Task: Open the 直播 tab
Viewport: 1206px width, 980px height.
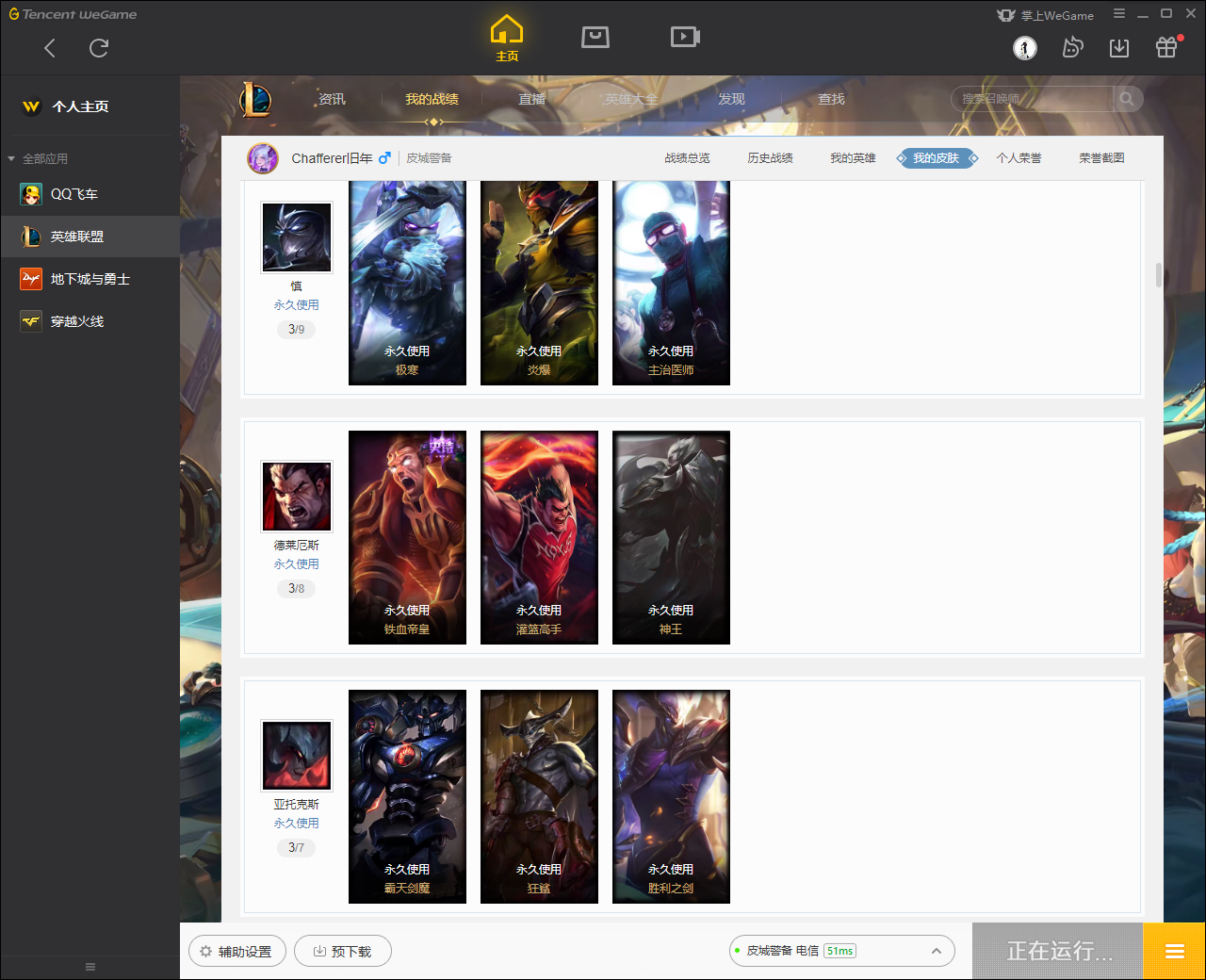Action: click(x=531, y=99)
